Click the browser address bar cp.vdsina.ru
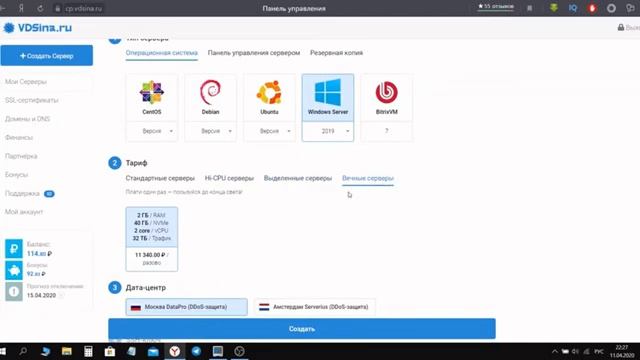Image resolution: width=640 pixels, height=360 pixels. pos(83,8)
